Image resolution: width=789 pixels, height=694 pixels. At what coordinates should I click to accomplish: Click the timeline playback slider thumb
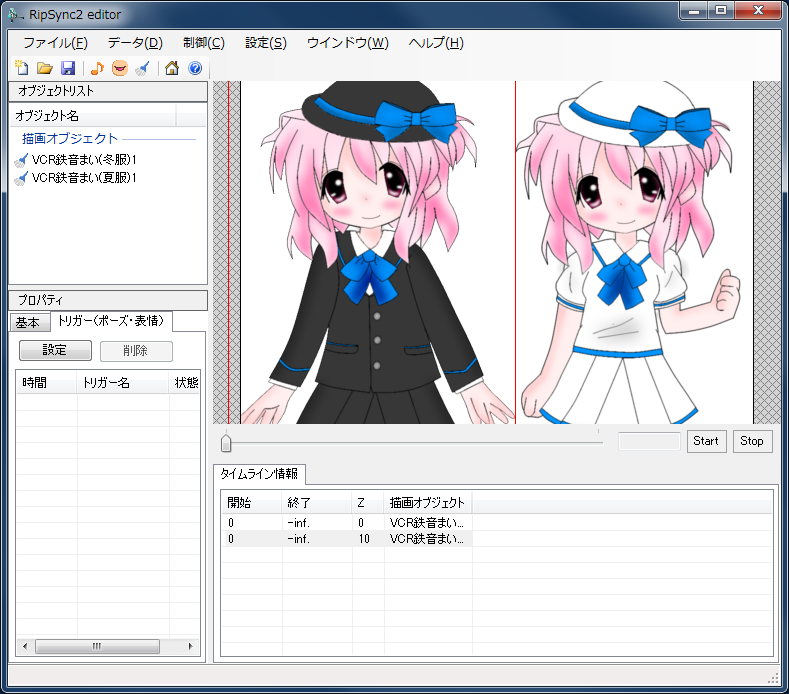point(226,443)
